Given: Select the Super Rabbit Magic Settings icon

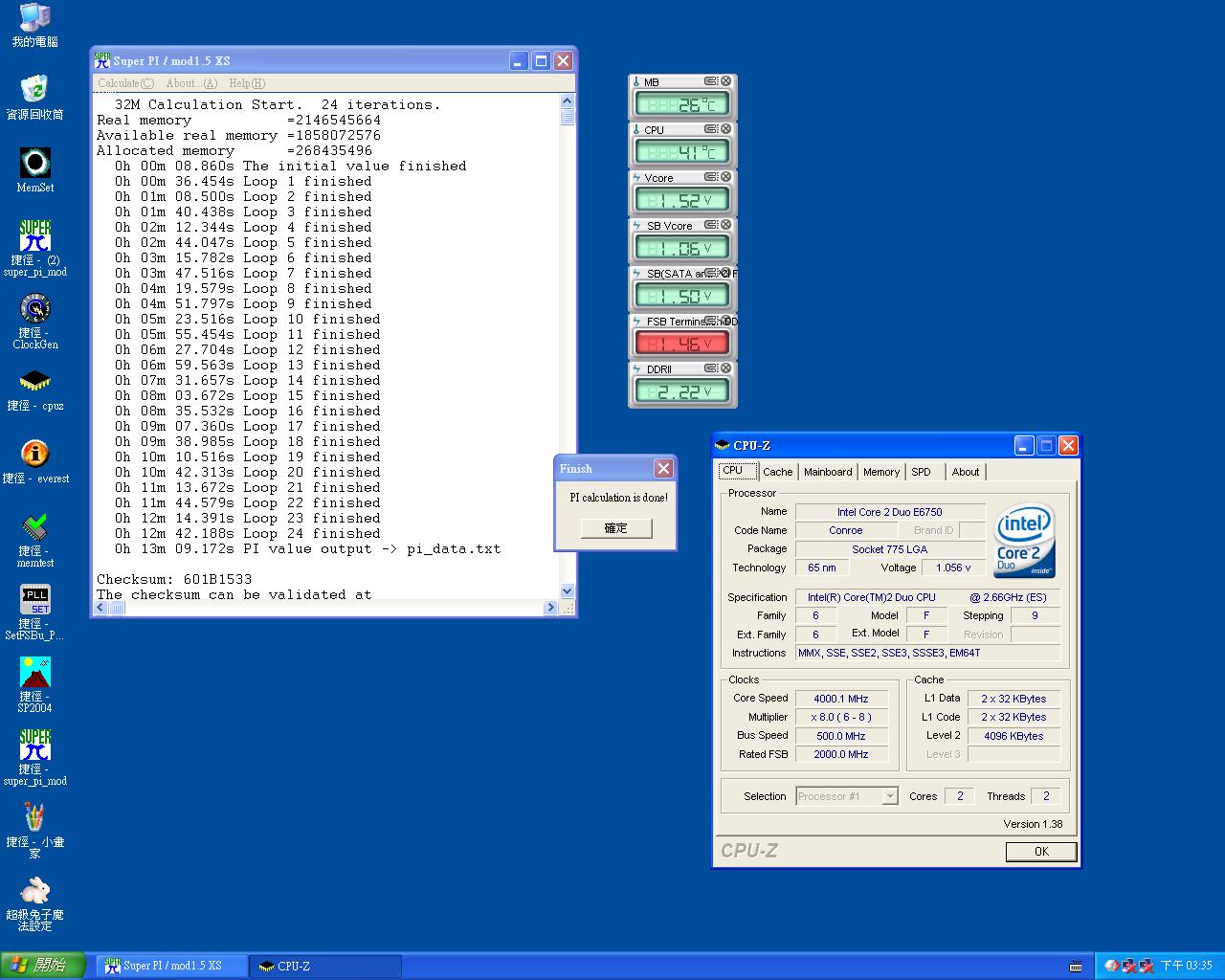Looking at the screenshot, I should click(34, 904).
